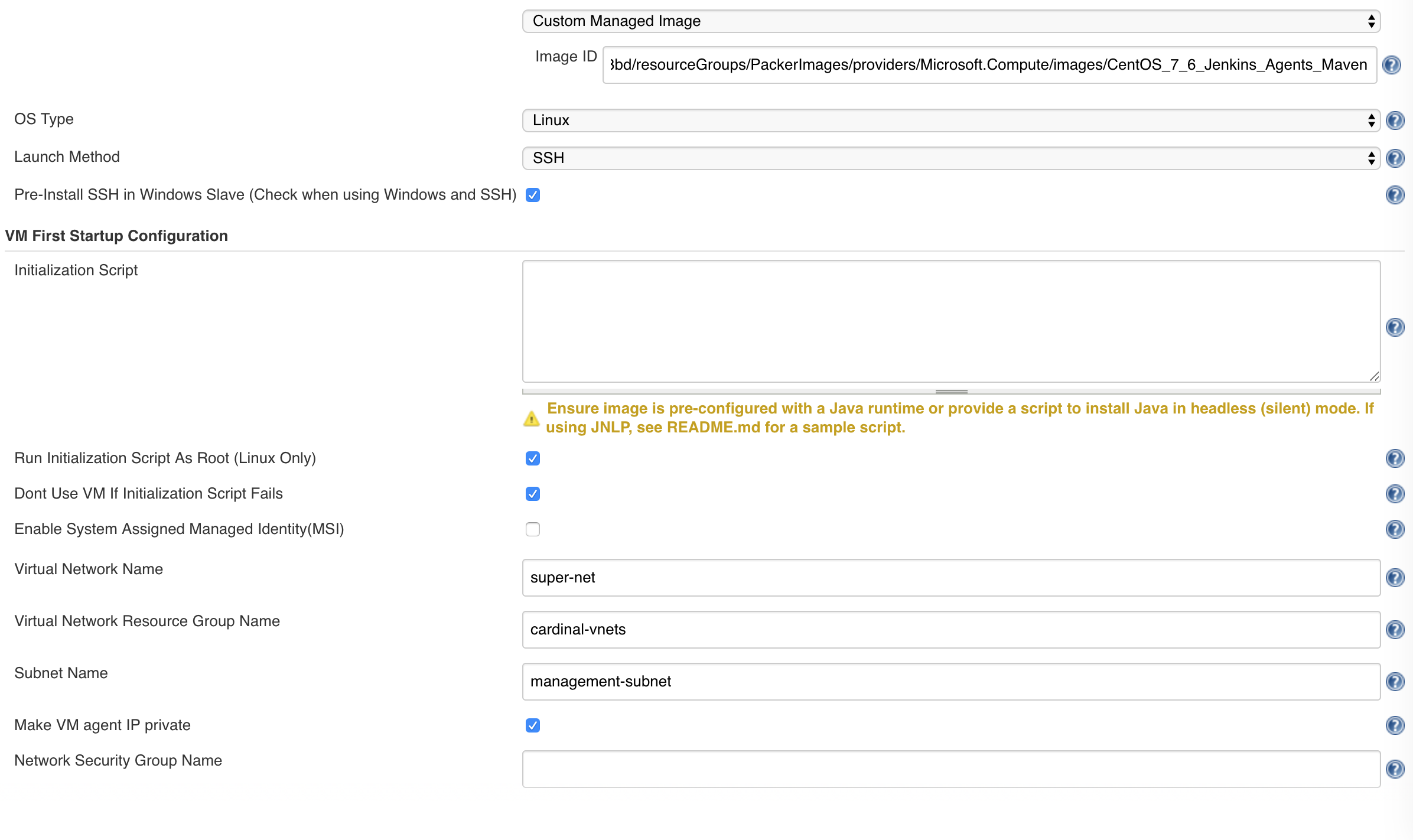Open the Custom Managed Image dropdown
Screen dimensions: 1413x840
(x=951, y=21)
